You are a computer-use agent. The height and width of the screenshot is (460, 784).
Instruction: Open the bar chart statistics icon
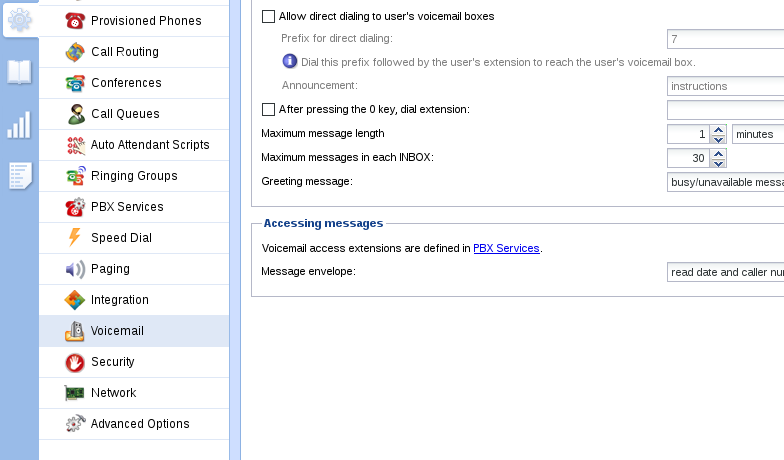tap(19, 124)
